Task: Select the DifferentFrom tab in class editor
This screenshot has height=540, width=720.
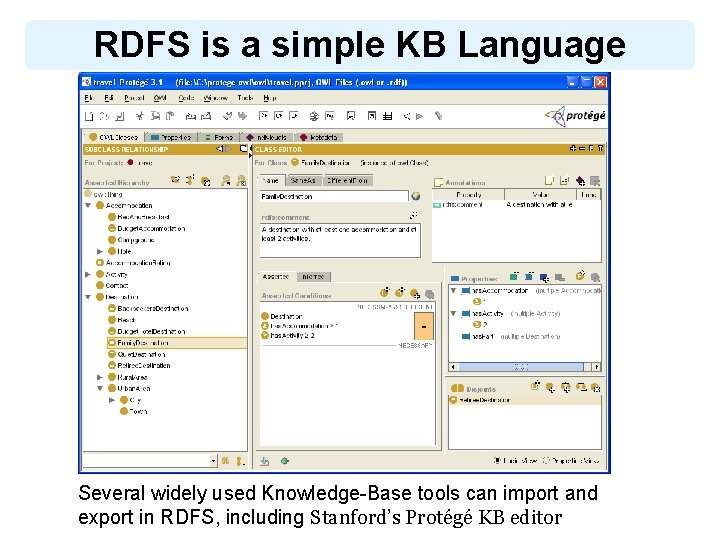Action: coord(347,180)
